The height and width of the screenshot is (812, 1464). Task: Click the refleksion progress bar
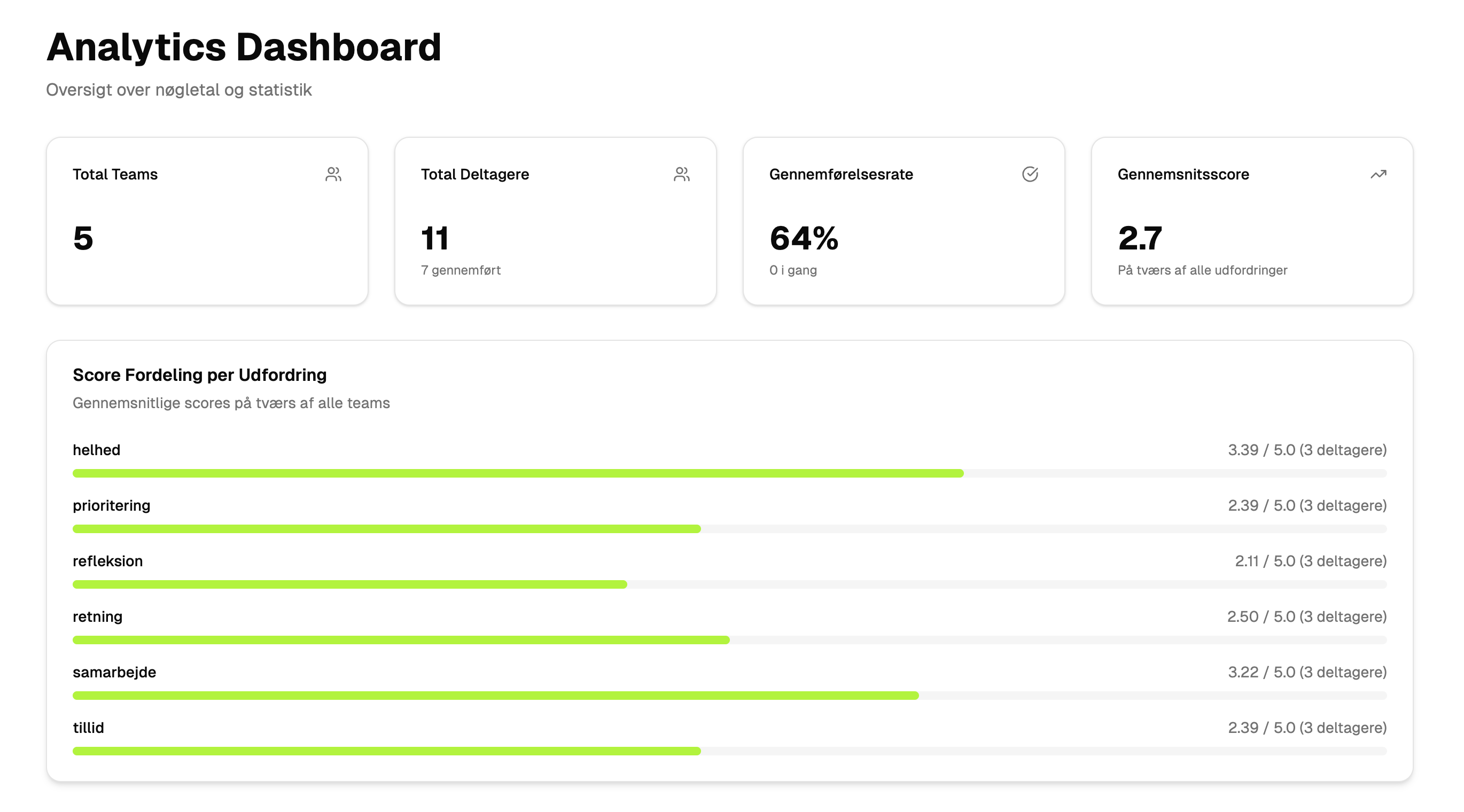pyautogui.click(x=729, y=585)
